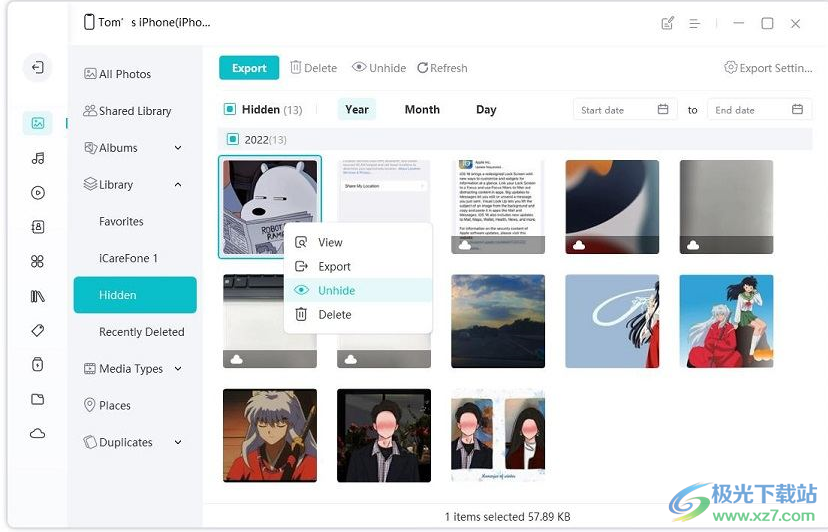Open the Photos section icon in sidebar
The image size is (828, 532).
click(x=37, y=123)
